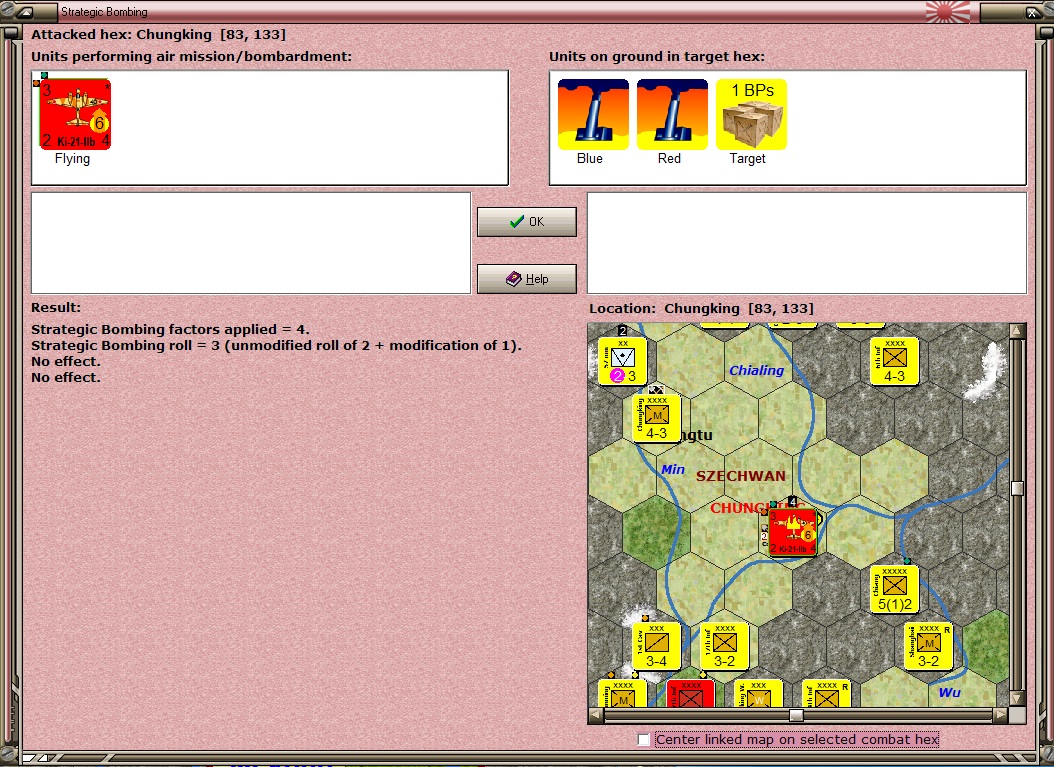
Task: Click the empty left detail list box
Action: (x=251, y=243)
